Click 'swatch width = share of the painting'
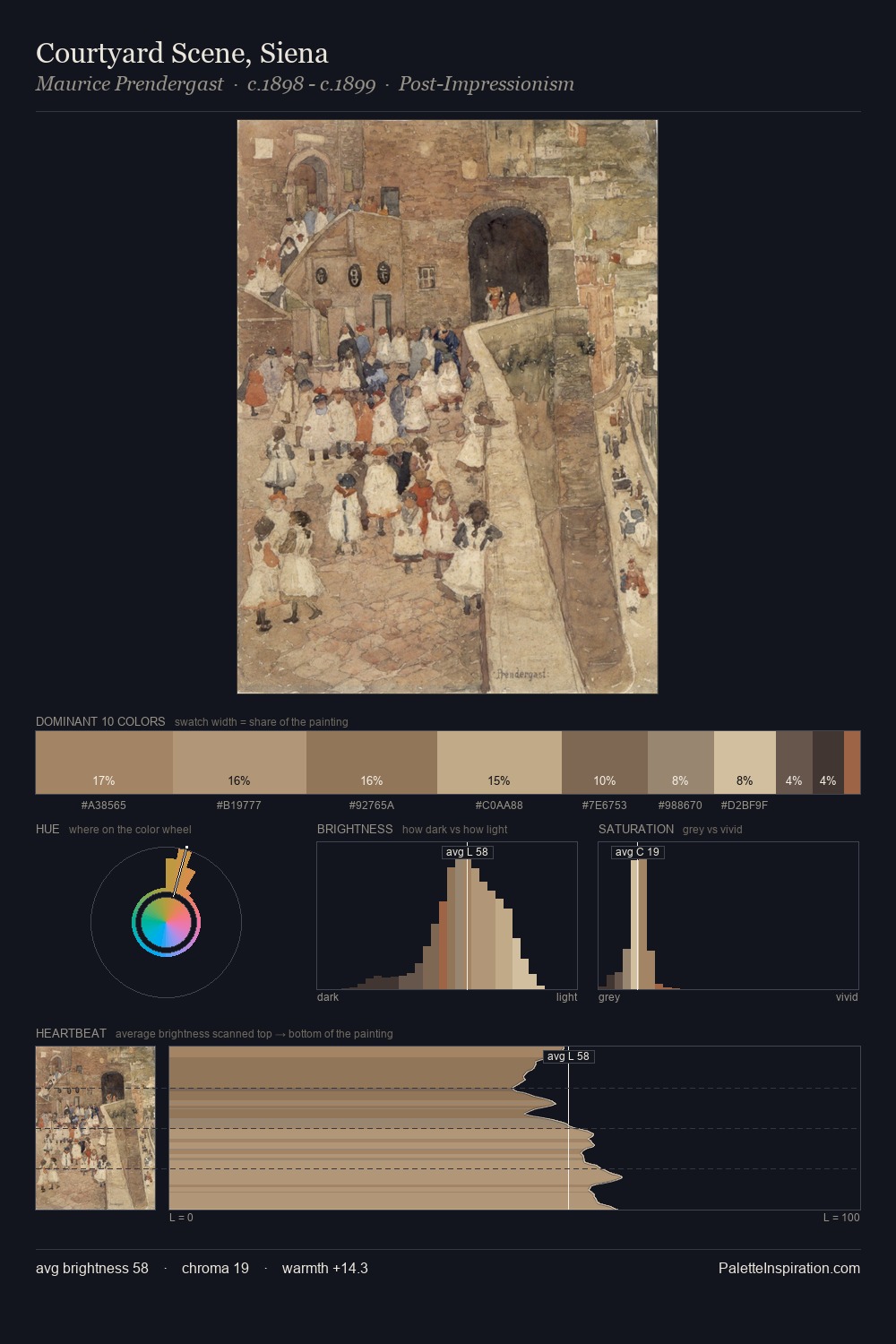This screenshot has width=896, height=1344. pyautogui.click(x=262, y=722)
